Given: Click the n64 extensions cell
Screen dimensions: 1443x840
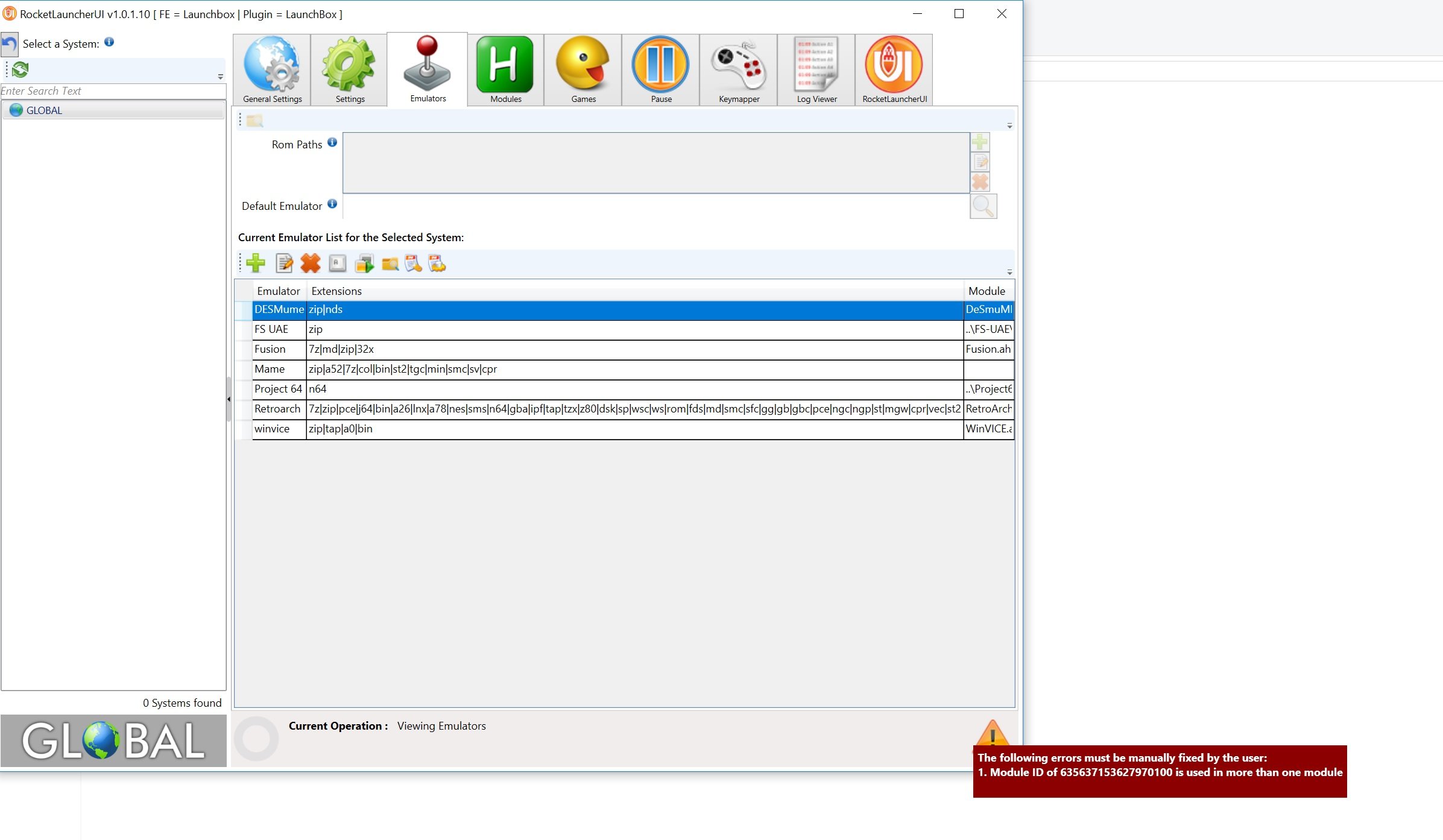Looking at the screenshot, I should (635, 389).
